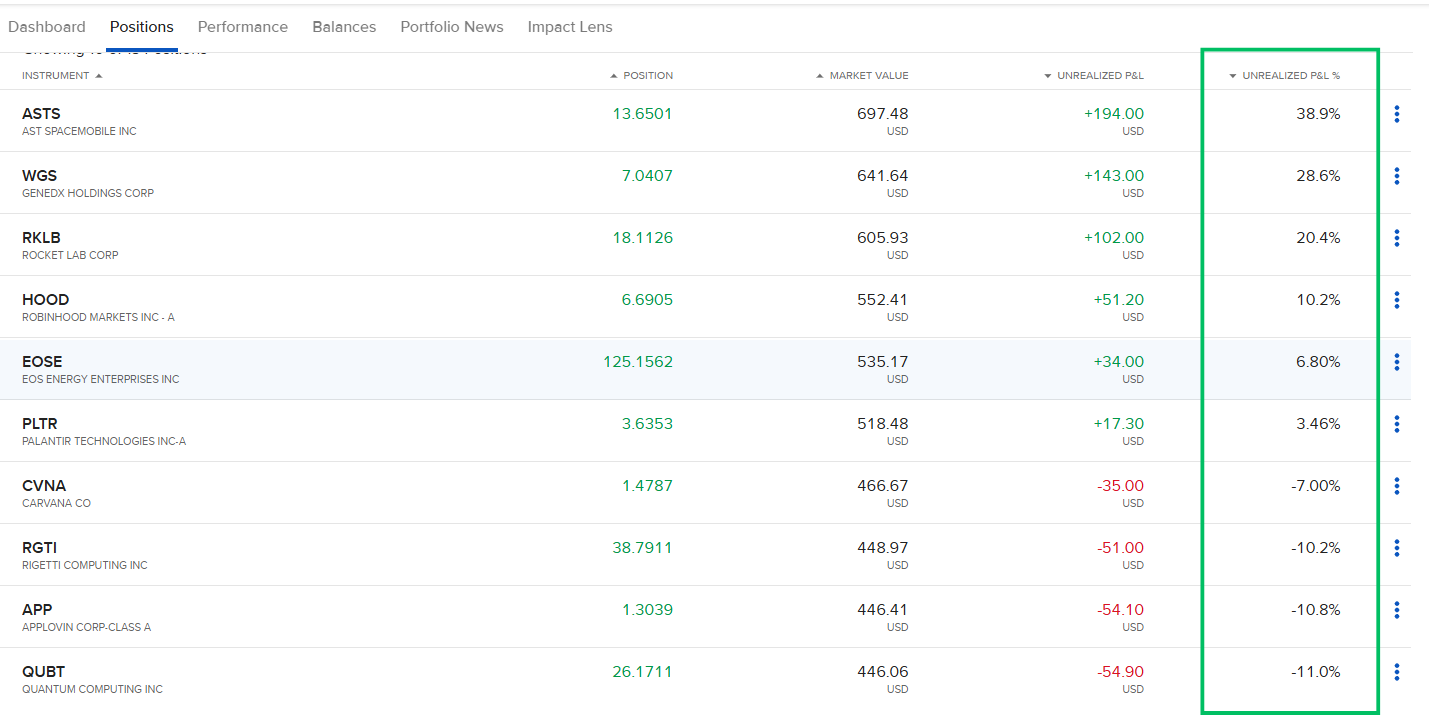Click the ASTS unrealized percent 38.9%
The height and width of the screenshot is (715, 1429).
click(1318, 114)
